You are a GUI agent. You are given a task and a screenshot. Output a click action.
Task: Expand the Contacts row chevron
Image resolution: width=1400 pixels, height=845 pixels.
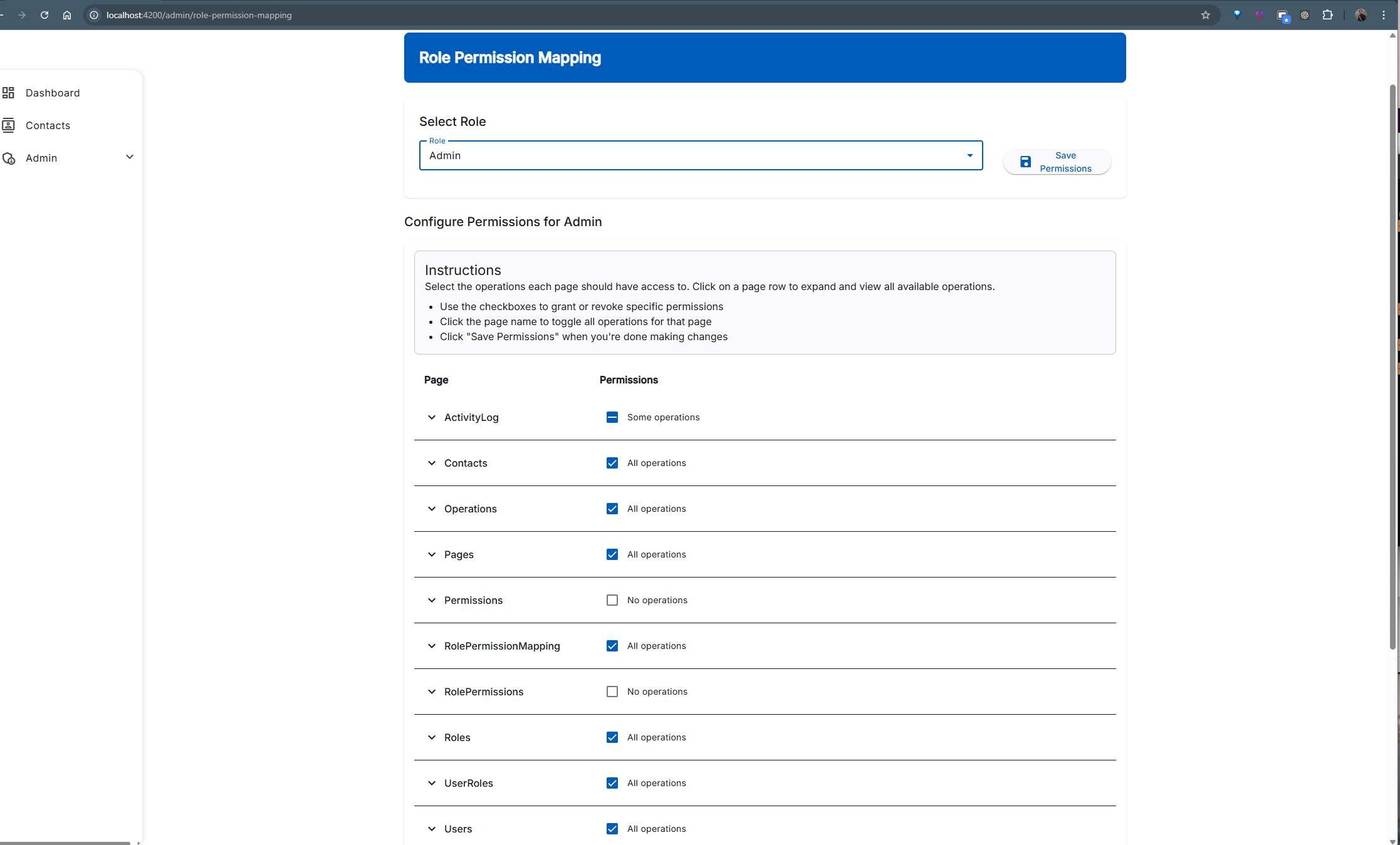tap(432, 463)
